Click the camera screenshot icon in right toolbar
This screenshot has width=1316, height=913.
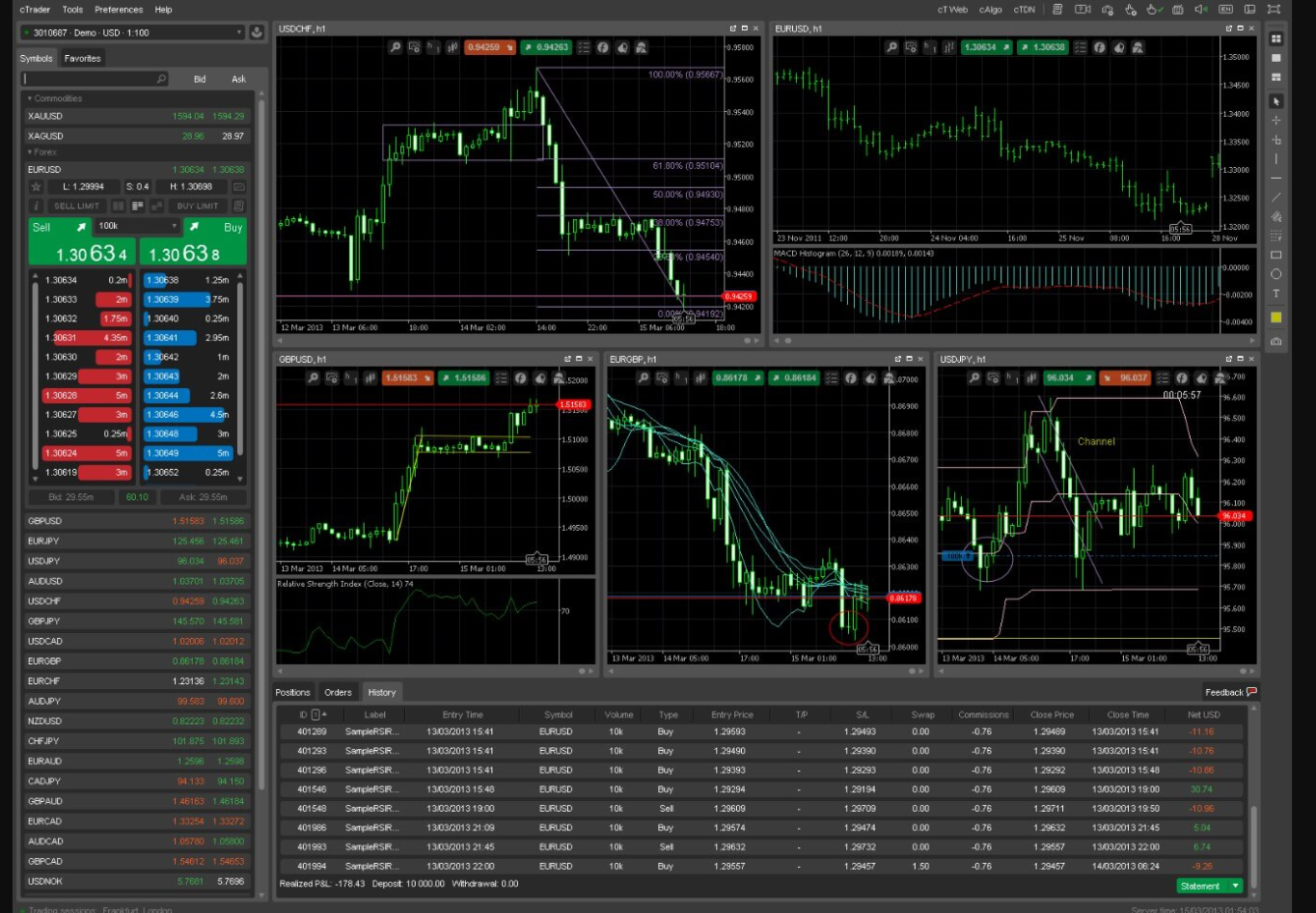pyautogui.click(x=1275, y=341)
